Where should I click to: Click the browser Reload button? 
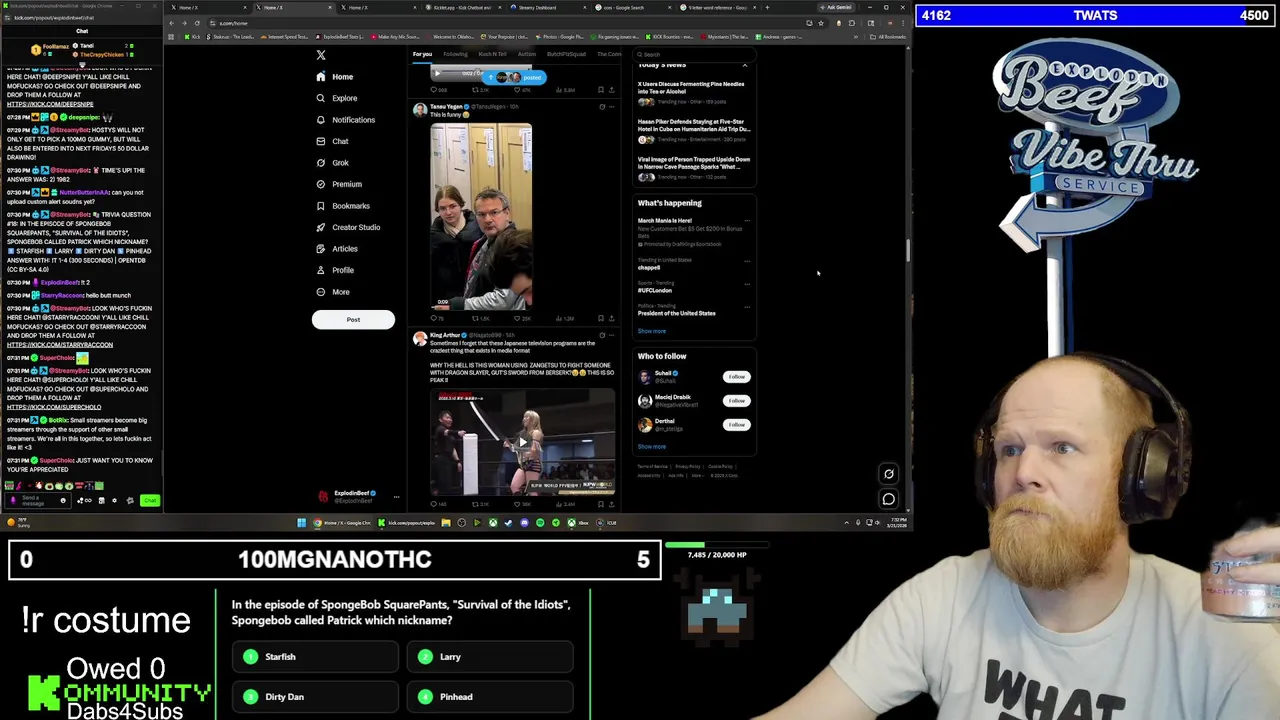pos(197,23)
